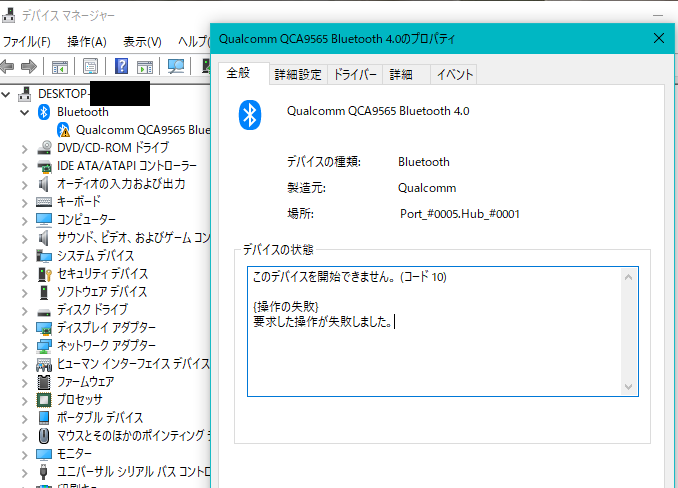Click the scan for hardware changes monitor icon
Viewport: 678px width, 488px height.
176,66
